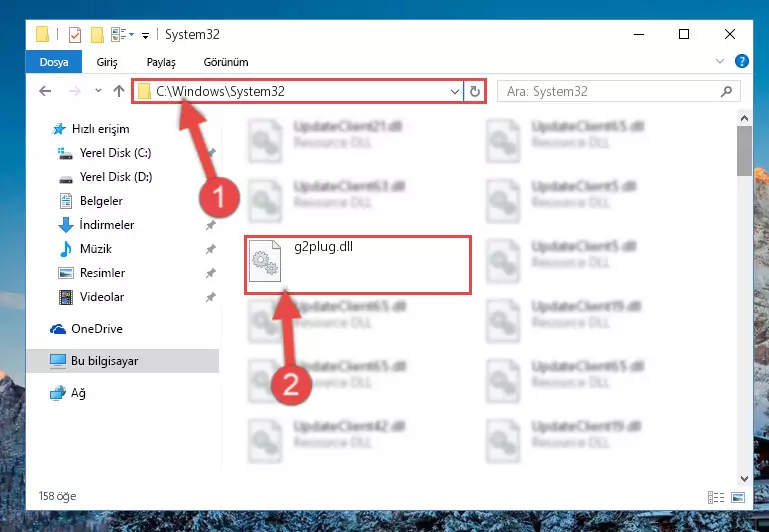Switch to details view in status bar

[716, 498]
